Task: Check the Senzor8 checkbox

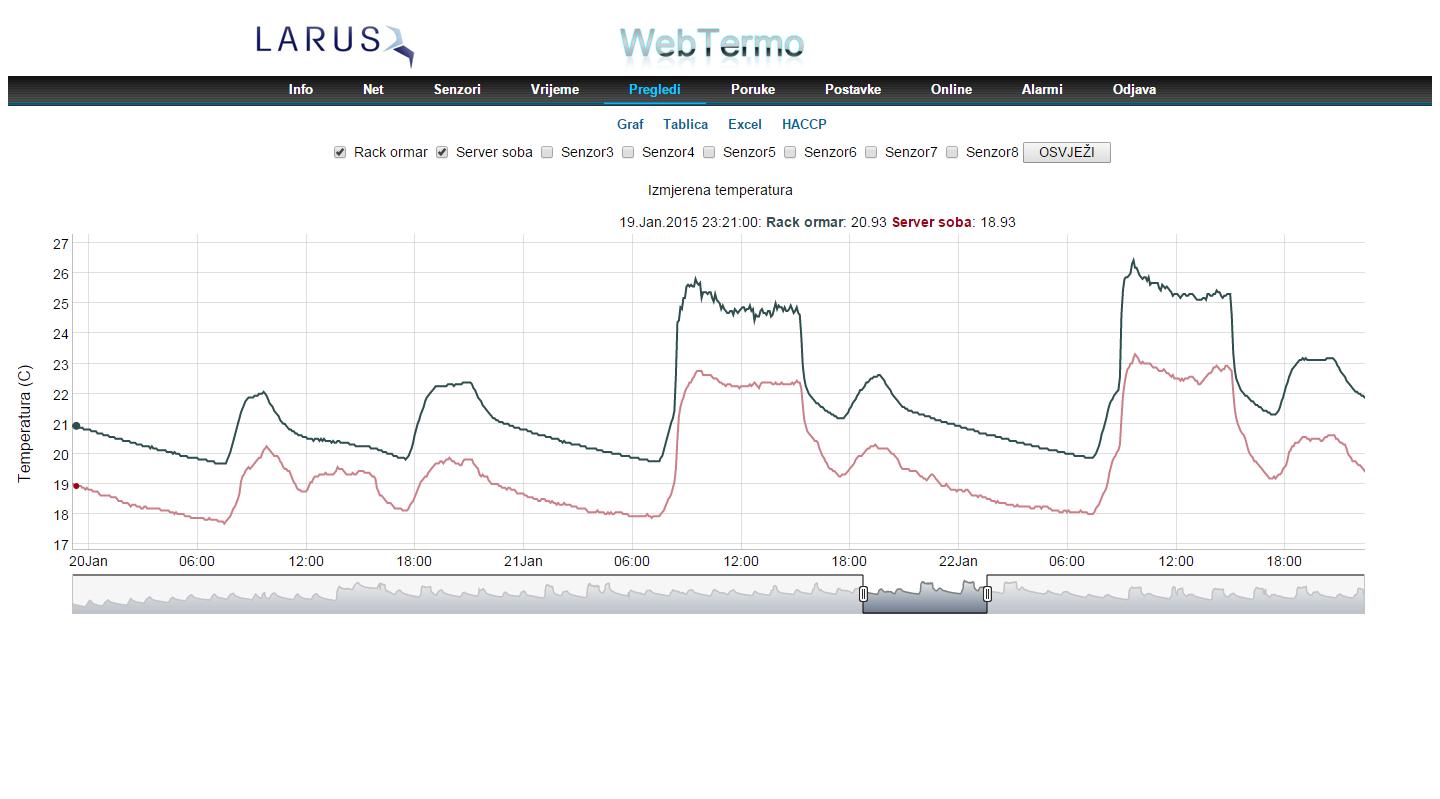Action: pyautogui.click(x=952, y=153)
